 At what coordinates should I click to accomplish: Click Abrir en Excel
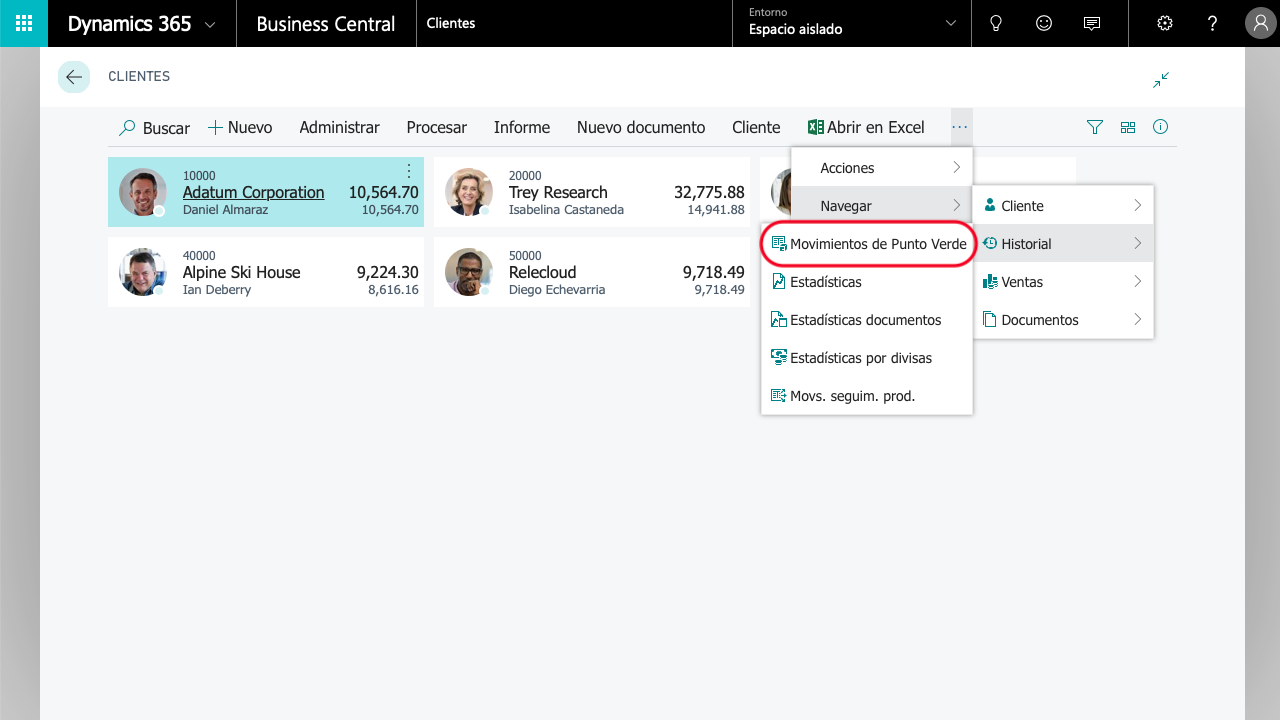pyautogui.click(x=866, y=127)
